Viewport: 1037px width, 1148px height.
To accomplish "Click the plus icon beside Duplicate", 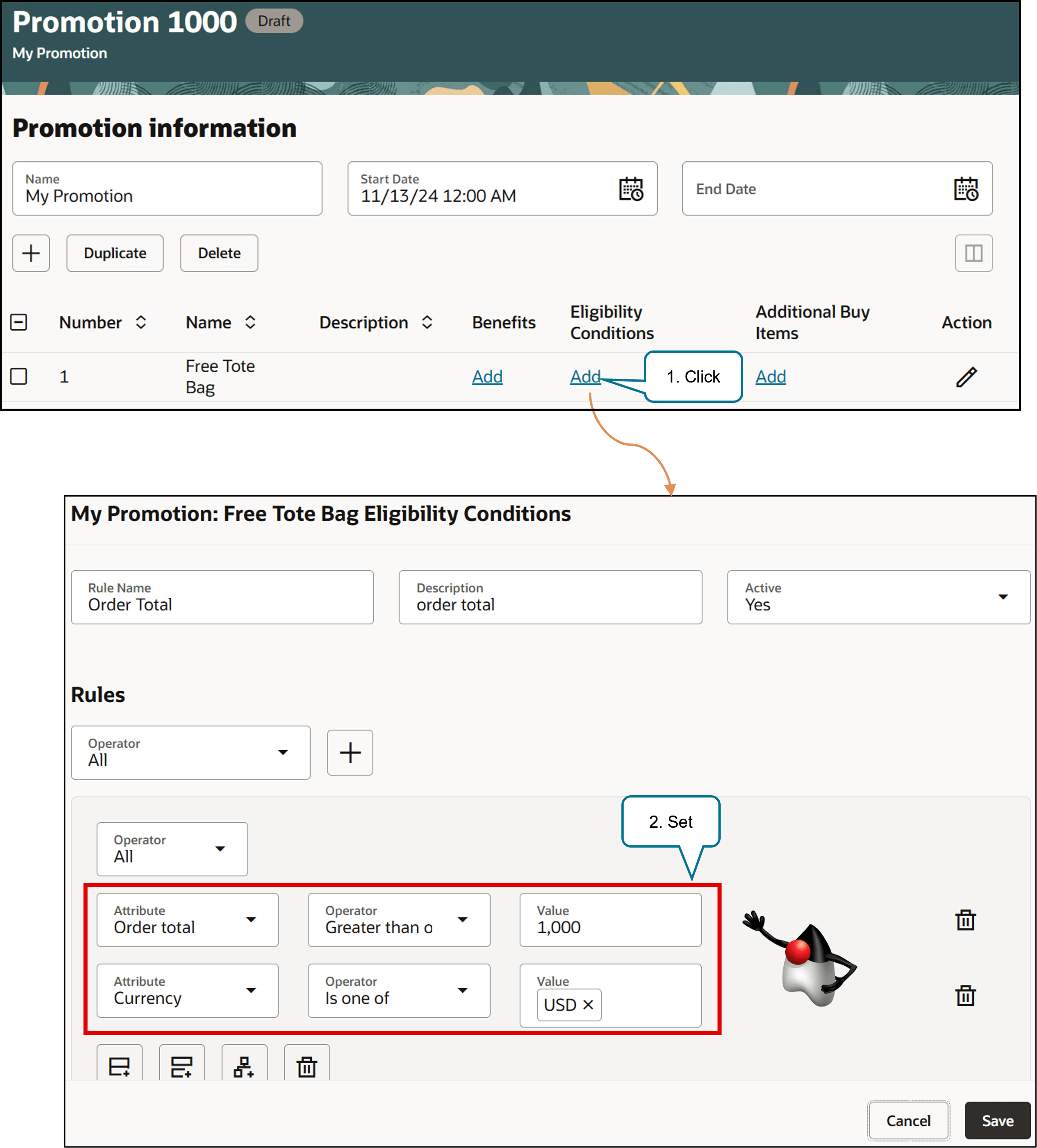I will coord(31,253).
